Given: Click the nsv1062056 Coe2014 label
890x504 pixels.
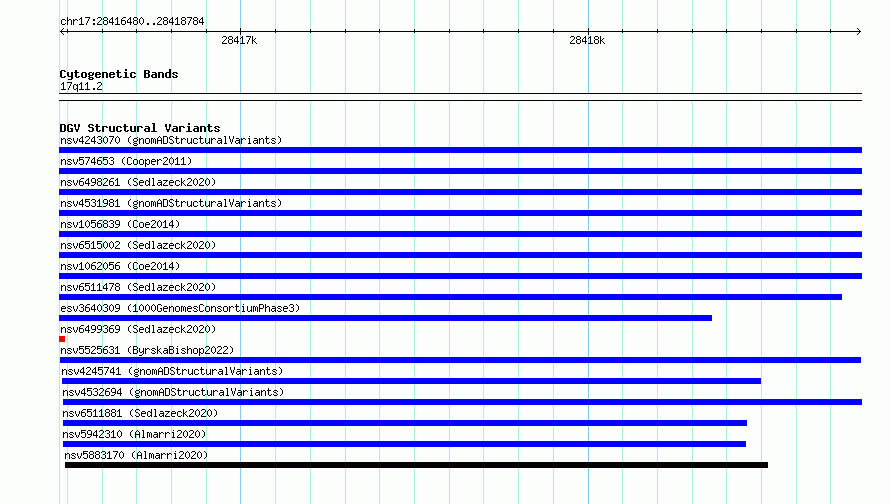Looking at the screenshot, I should 120,266.
